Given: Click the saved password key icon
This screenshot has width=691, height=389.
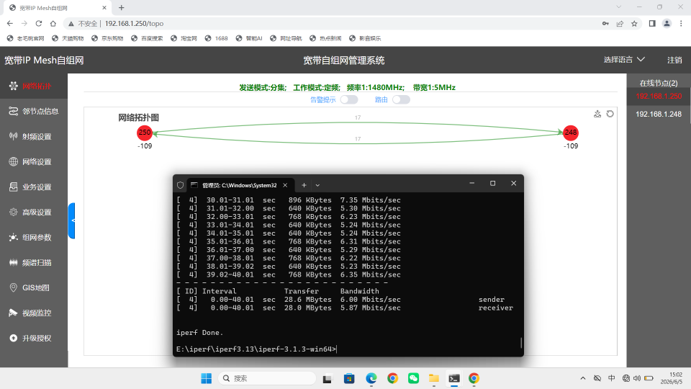Looking at the screenshot, I should click(606, 23).
